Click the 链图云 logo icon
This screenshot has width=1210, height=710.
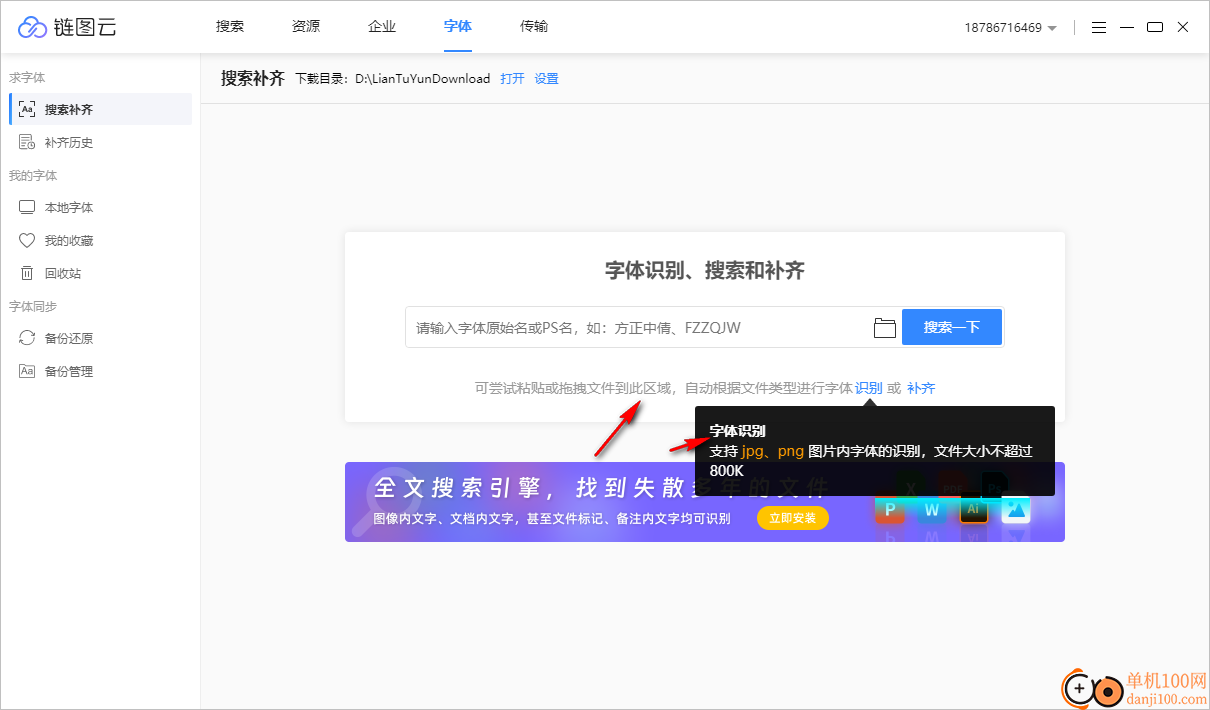[31, 27]
